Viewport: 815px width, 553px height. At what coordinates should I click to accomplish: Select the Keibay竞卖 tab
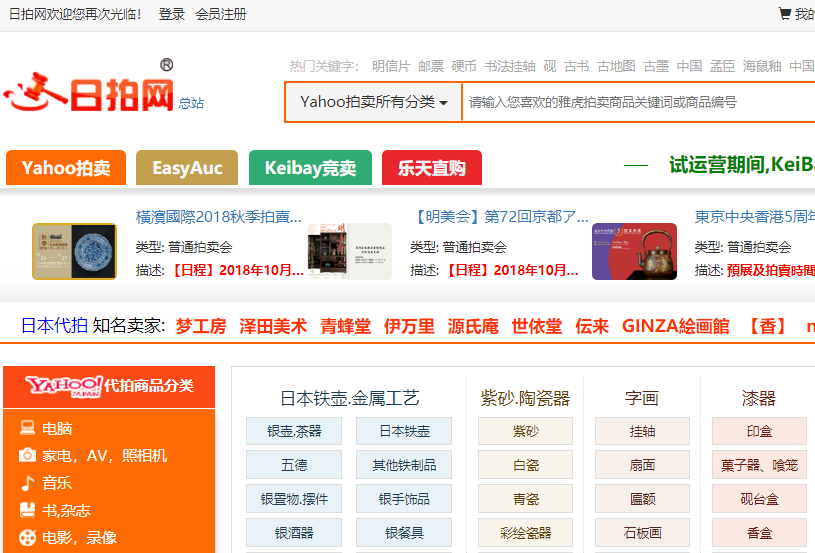(310, 168)
